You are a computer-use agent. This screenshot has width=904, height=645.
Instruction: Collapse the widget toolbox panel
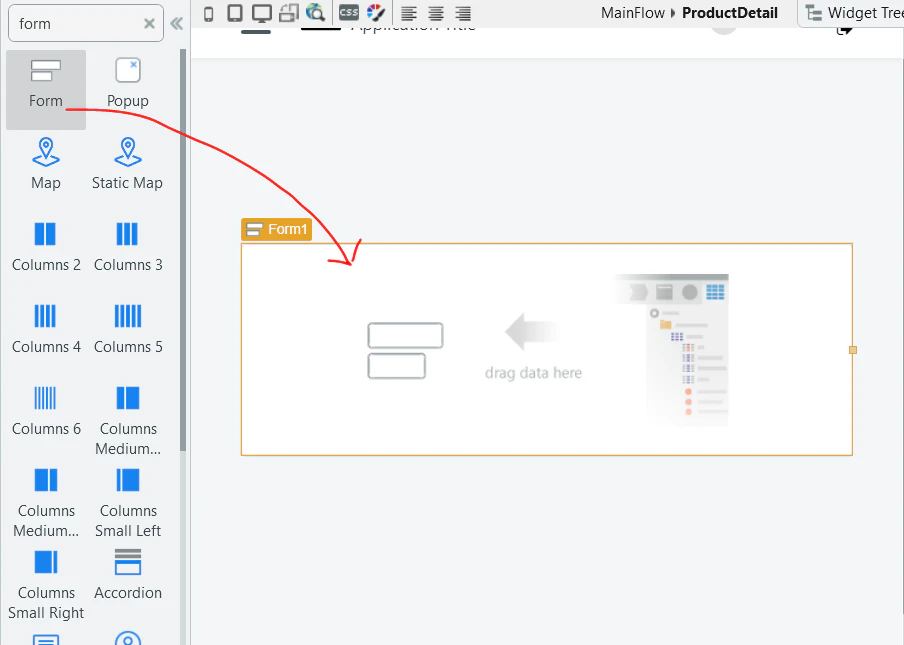pos(177,24)
